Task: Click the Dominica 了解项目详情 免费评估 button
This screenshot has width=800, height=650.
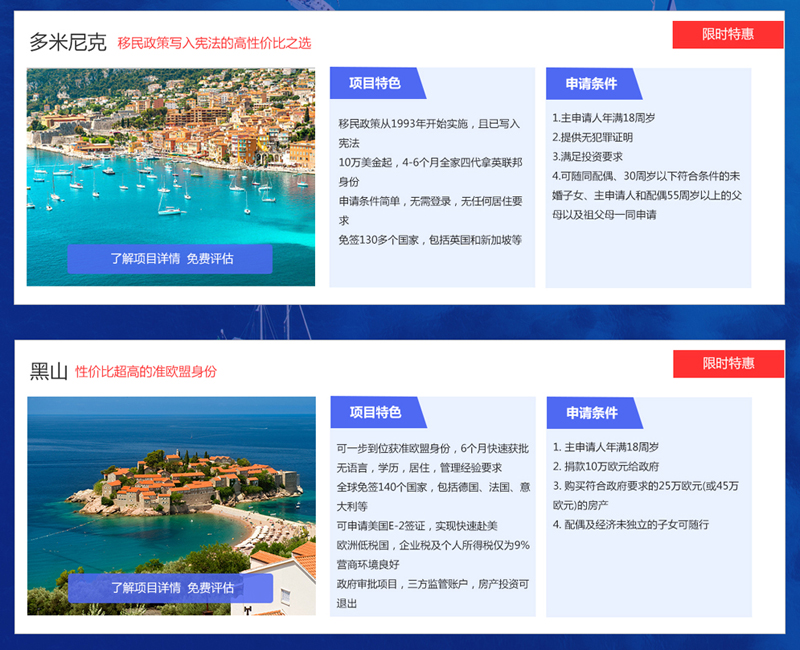Action: (170, 259)
